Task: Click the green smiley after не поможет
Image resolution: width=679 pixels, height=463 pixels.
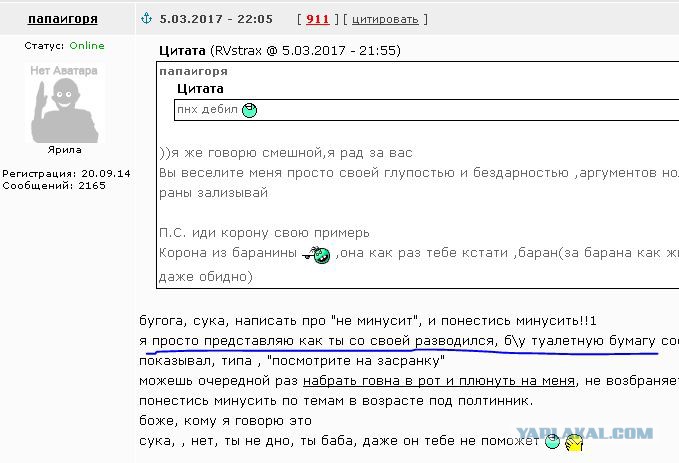Action: [x=552, y=442]
